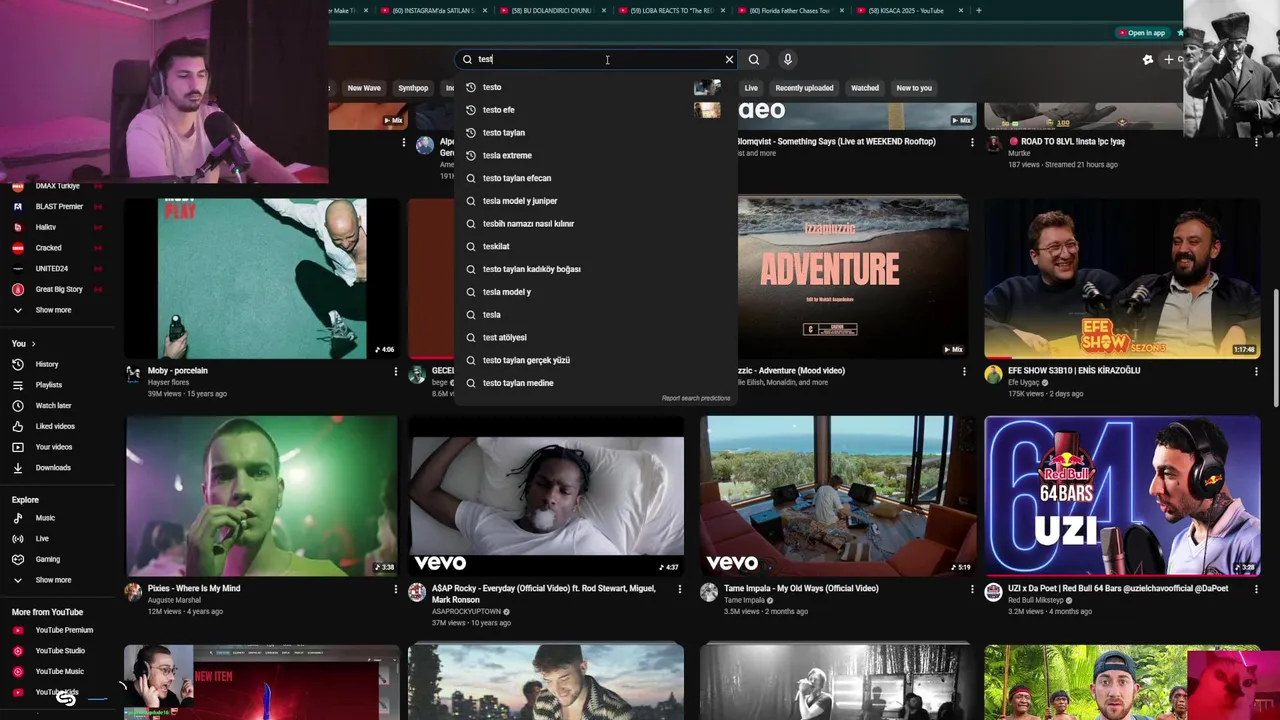
Task: Choose the 'testo taylan efecan' suggestion
Action: coord(596,178)
